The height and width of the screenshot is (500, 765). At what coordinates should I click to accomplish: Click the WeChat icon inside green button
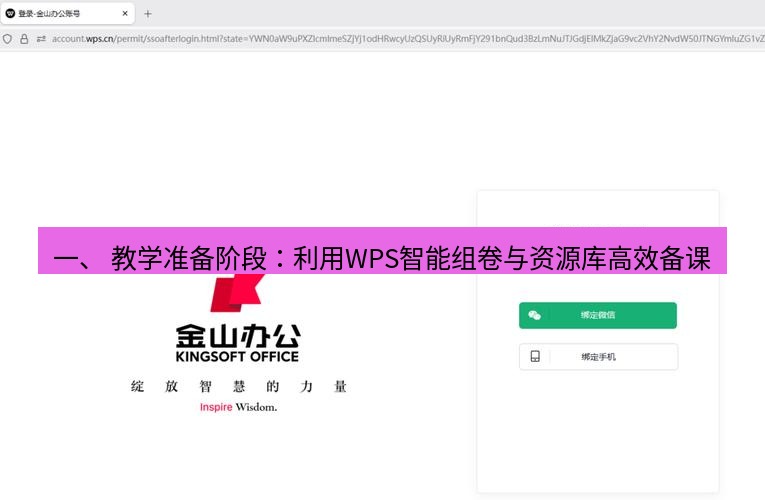535,315
